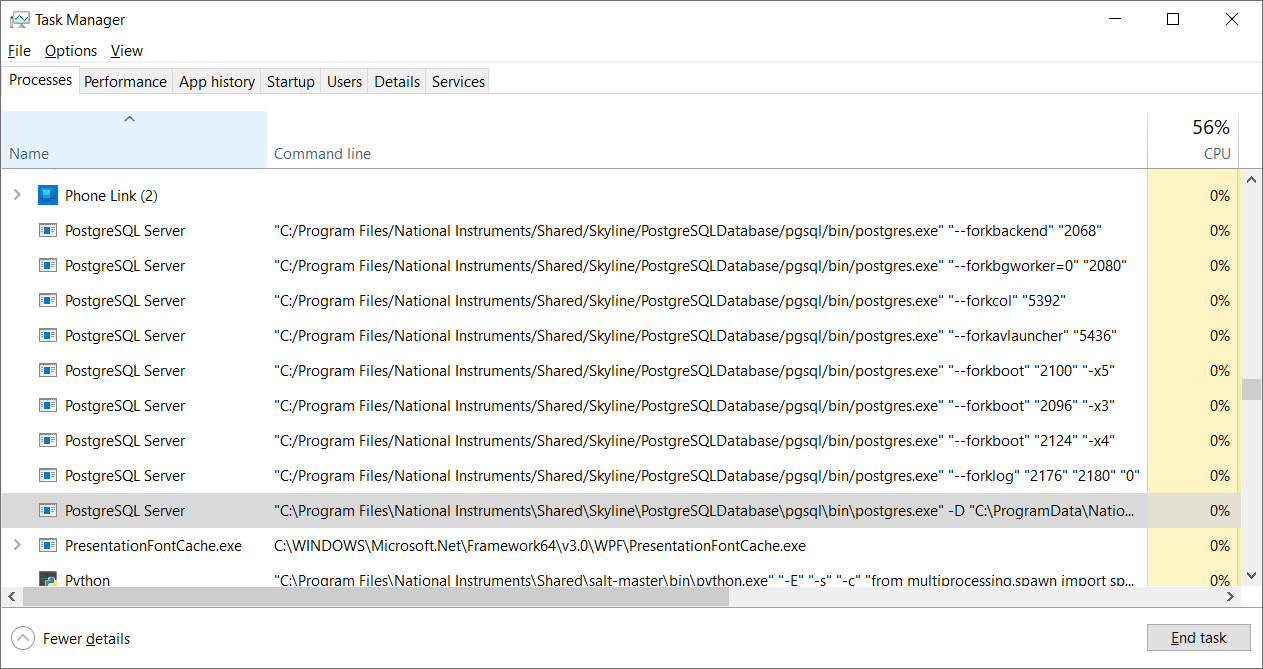The height and width of the screenshot is (669, 1263).
Task: Select the Processes tab
Action: (41, 80)
